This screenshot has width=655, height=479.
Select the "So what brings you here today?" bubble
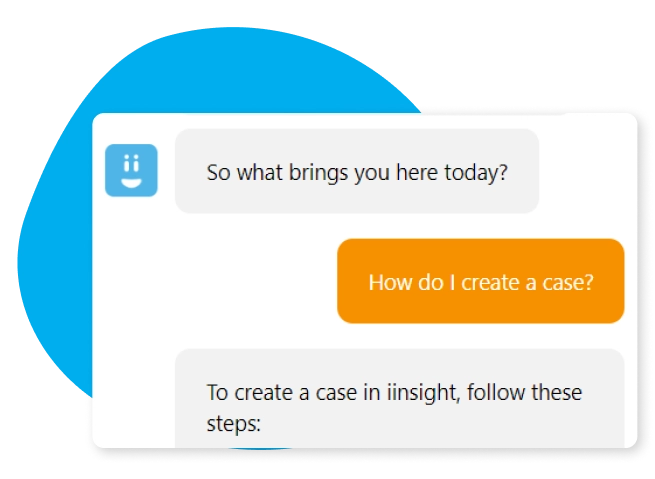point(357,171)
